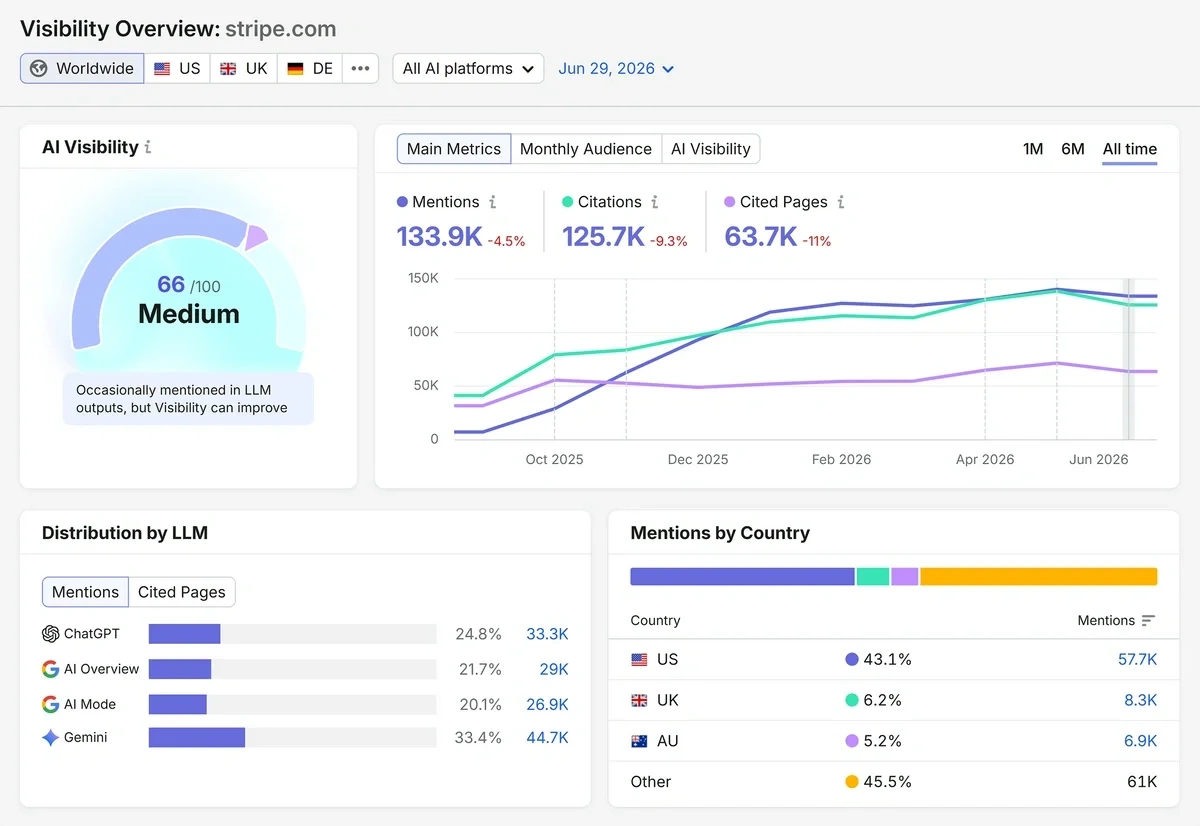Click the Jun 2026 chart marker
The width and height of the screenshot is (1200, 826).
[x=1128, y=360]
